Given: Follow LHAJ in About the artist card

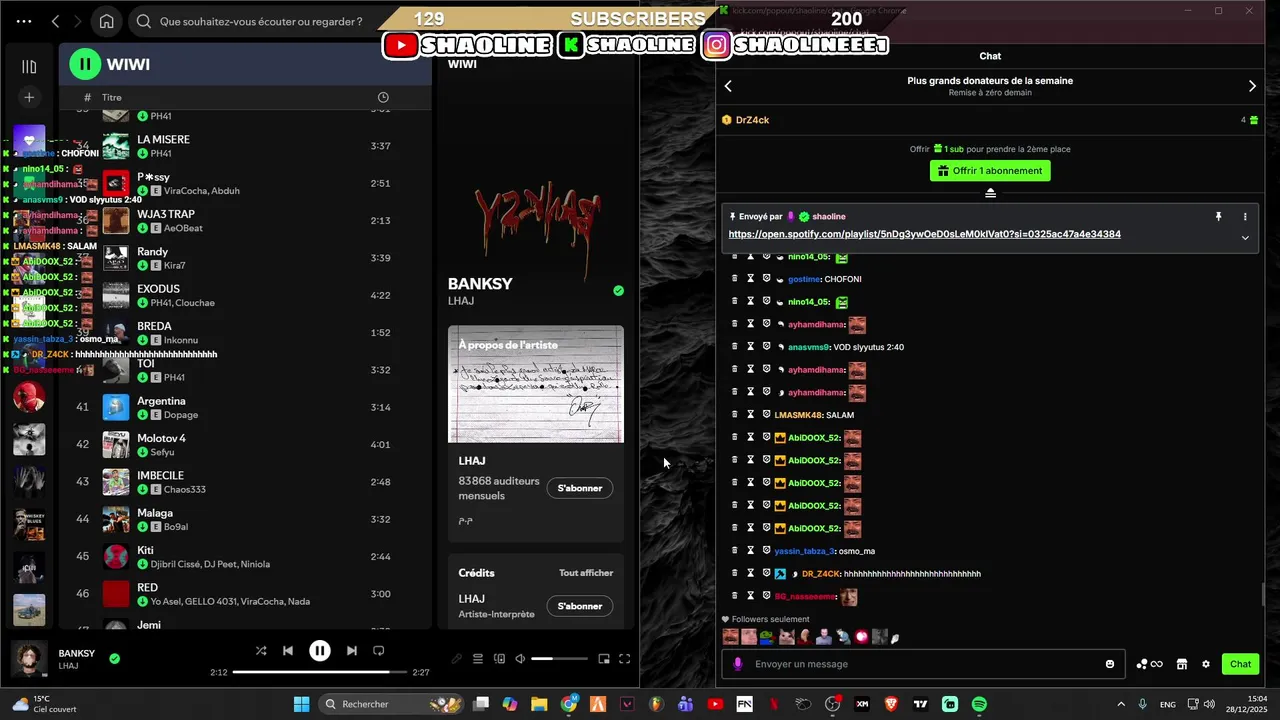Looking at the screenshot, I should click(x=580, y=488).
